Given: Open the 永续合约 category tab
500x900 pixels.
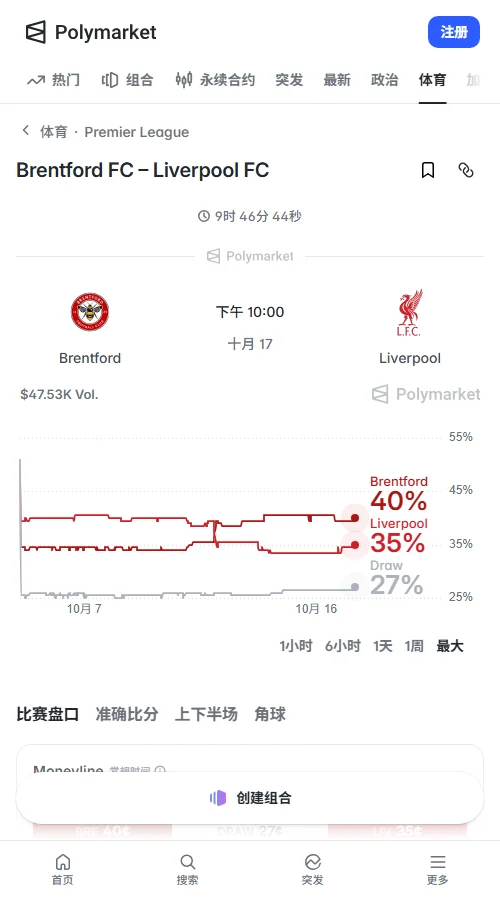Looking at the screenshot, I should [x=215, y=80].
